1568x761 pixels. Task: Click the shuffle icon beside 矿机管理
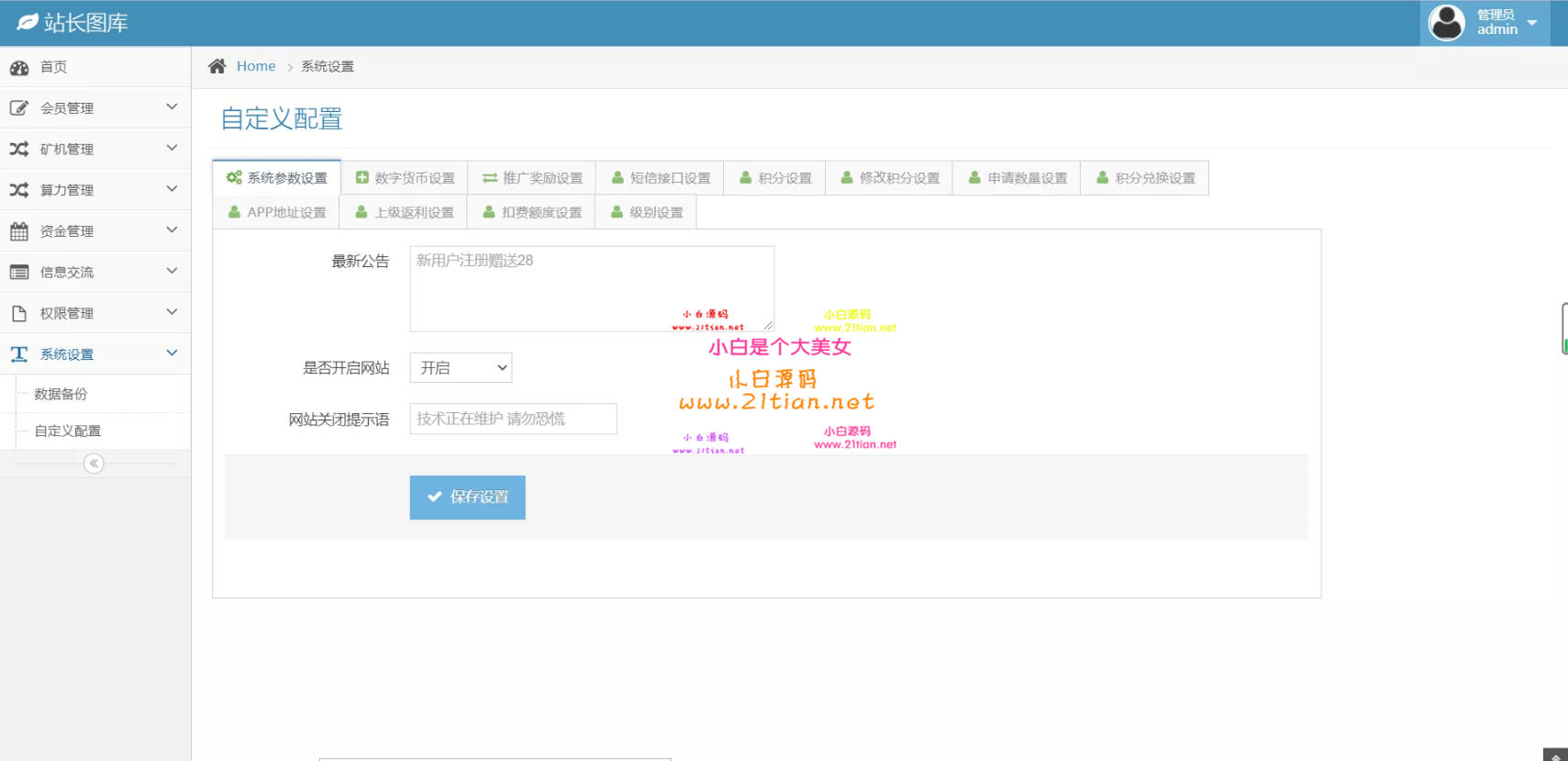tap(19, 149)
